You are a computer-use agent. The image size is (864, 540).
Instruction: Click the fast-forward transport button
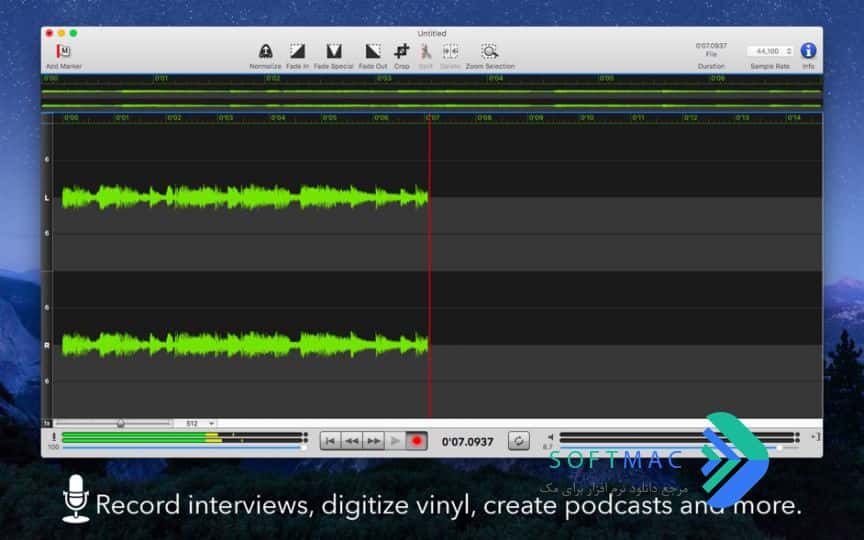[374, 441]
